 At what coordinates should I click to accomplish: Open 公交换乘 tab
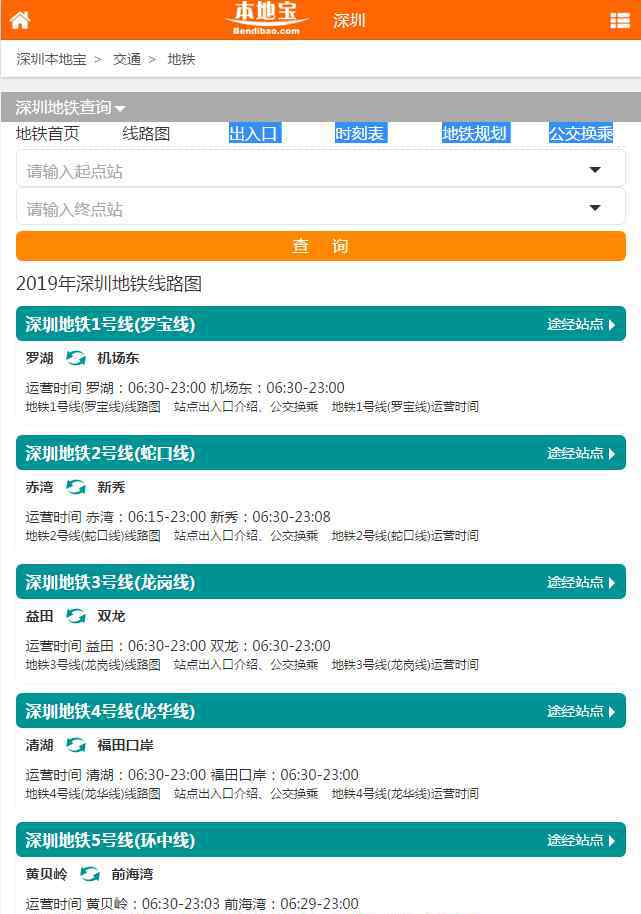click(581, 133)
